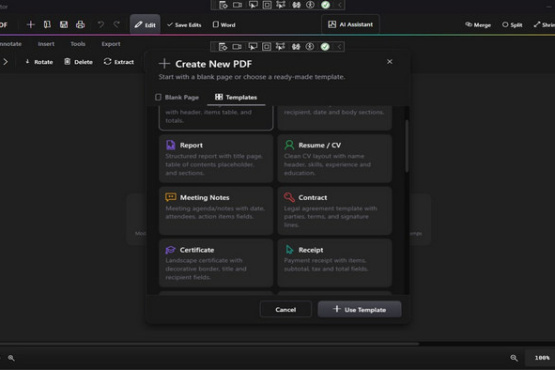
Task: Click the track focused element icon above dialog
Action: 280,46
